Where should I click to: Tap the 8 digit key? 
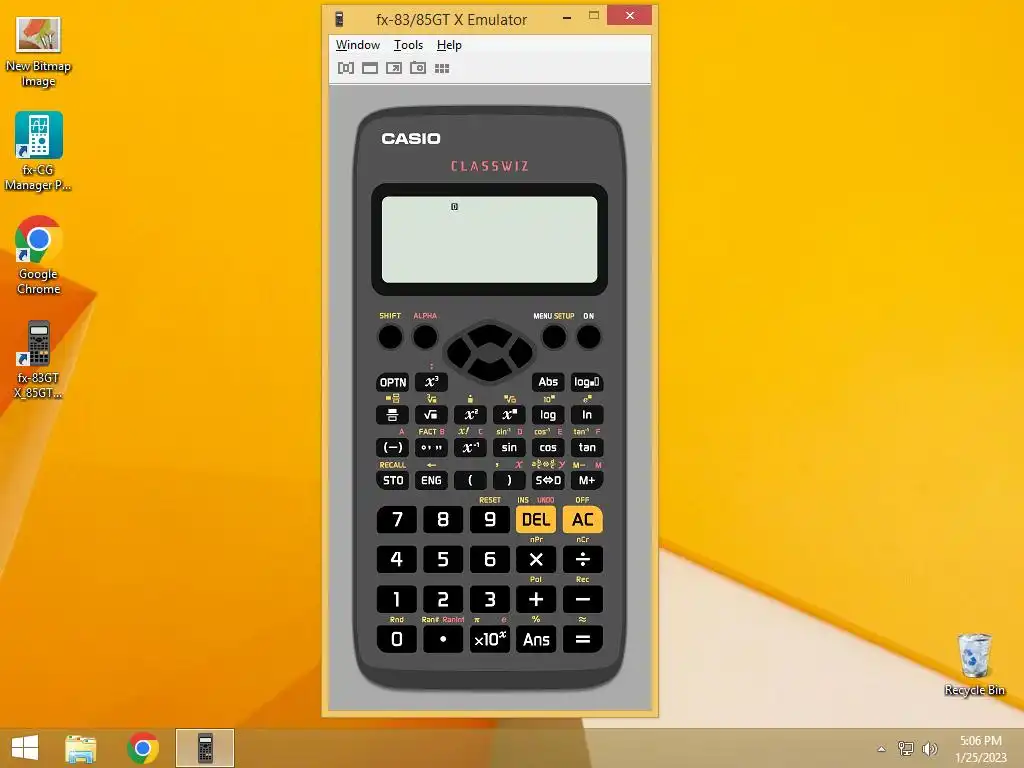pos(443,520)
